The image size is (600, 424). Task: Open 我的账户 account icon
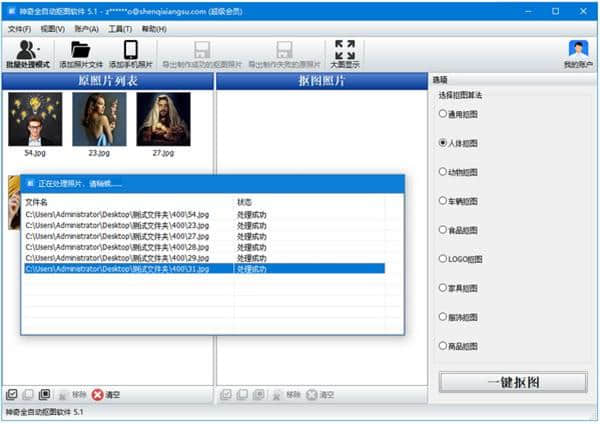[x=577, y=51]
